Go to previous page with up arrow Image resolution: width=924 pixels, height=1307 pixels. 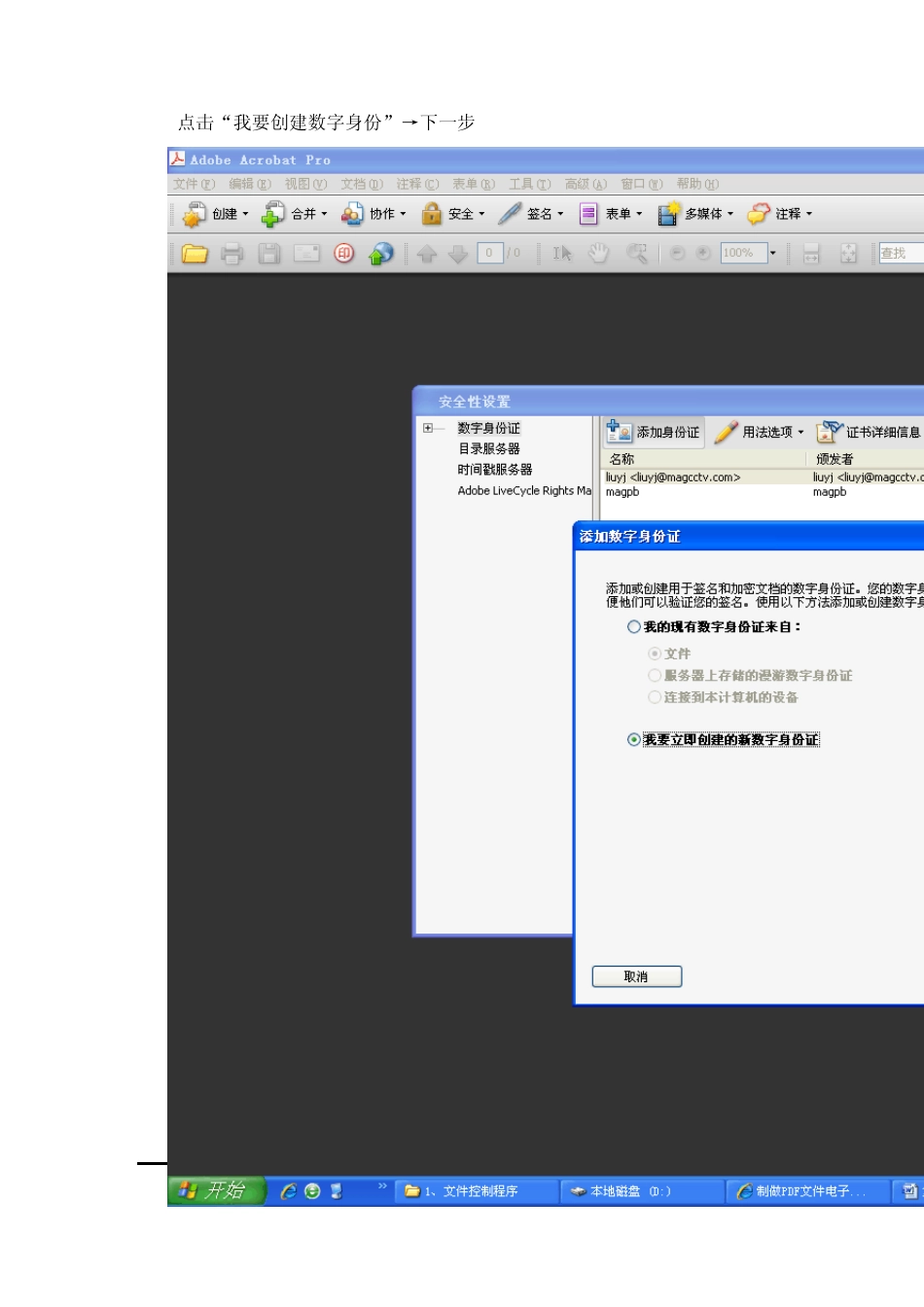[x=426, y=254]
